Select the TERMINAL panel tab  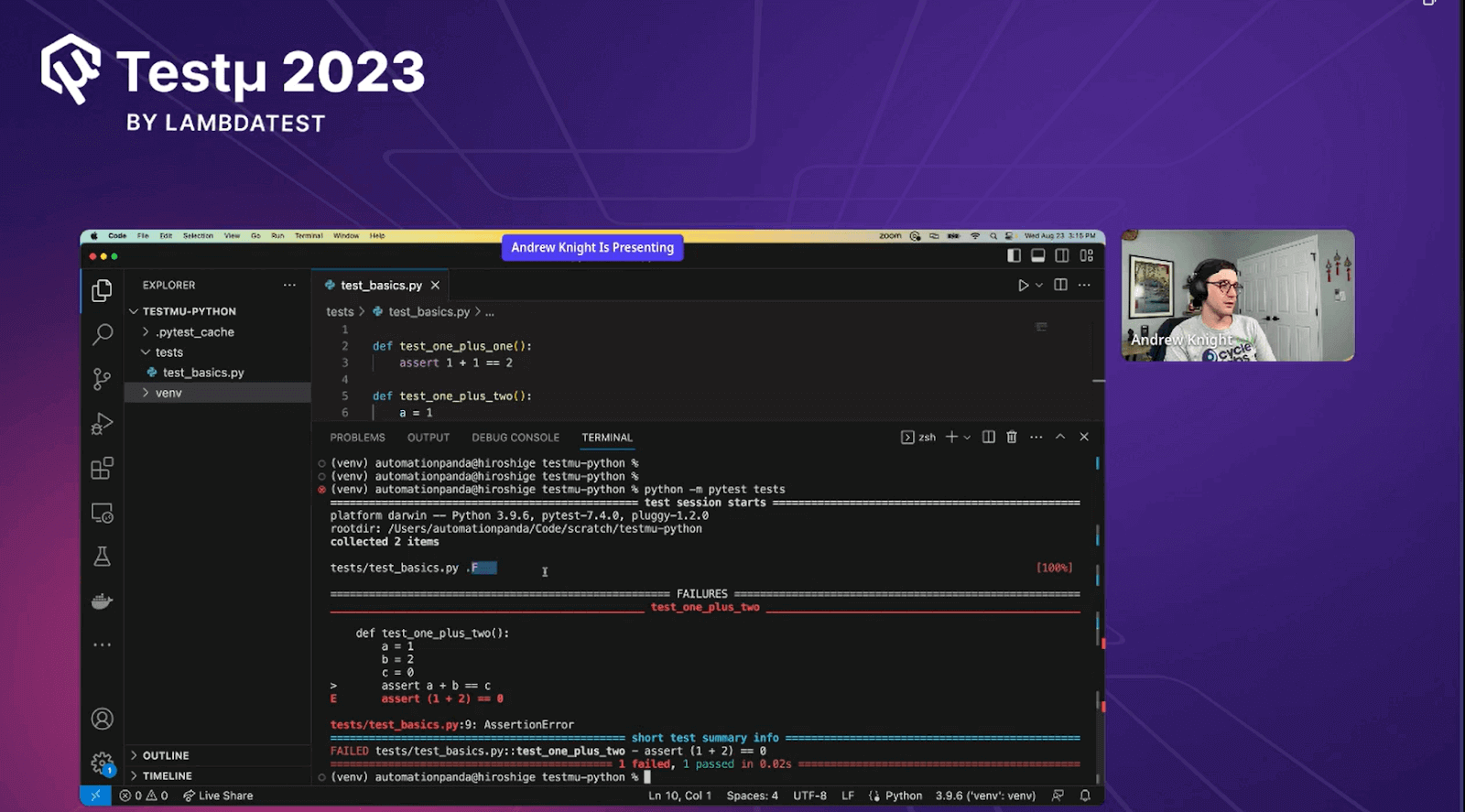click(x=607, y=438)
